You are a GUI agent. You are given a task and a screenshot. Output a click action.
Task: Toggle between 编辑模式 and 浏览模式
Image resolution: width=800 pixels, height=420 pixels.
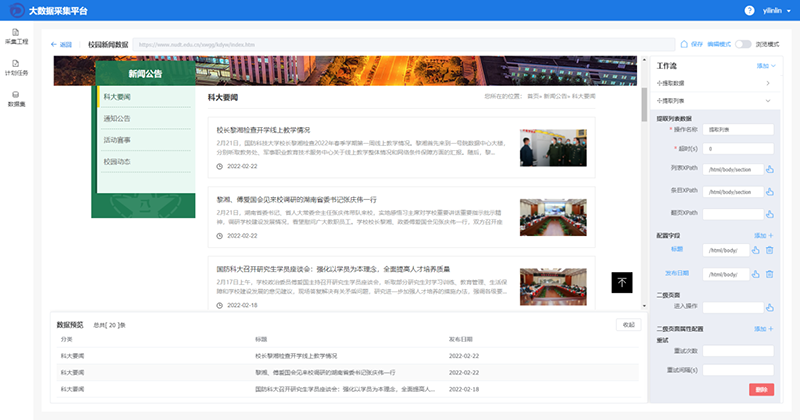743,44
